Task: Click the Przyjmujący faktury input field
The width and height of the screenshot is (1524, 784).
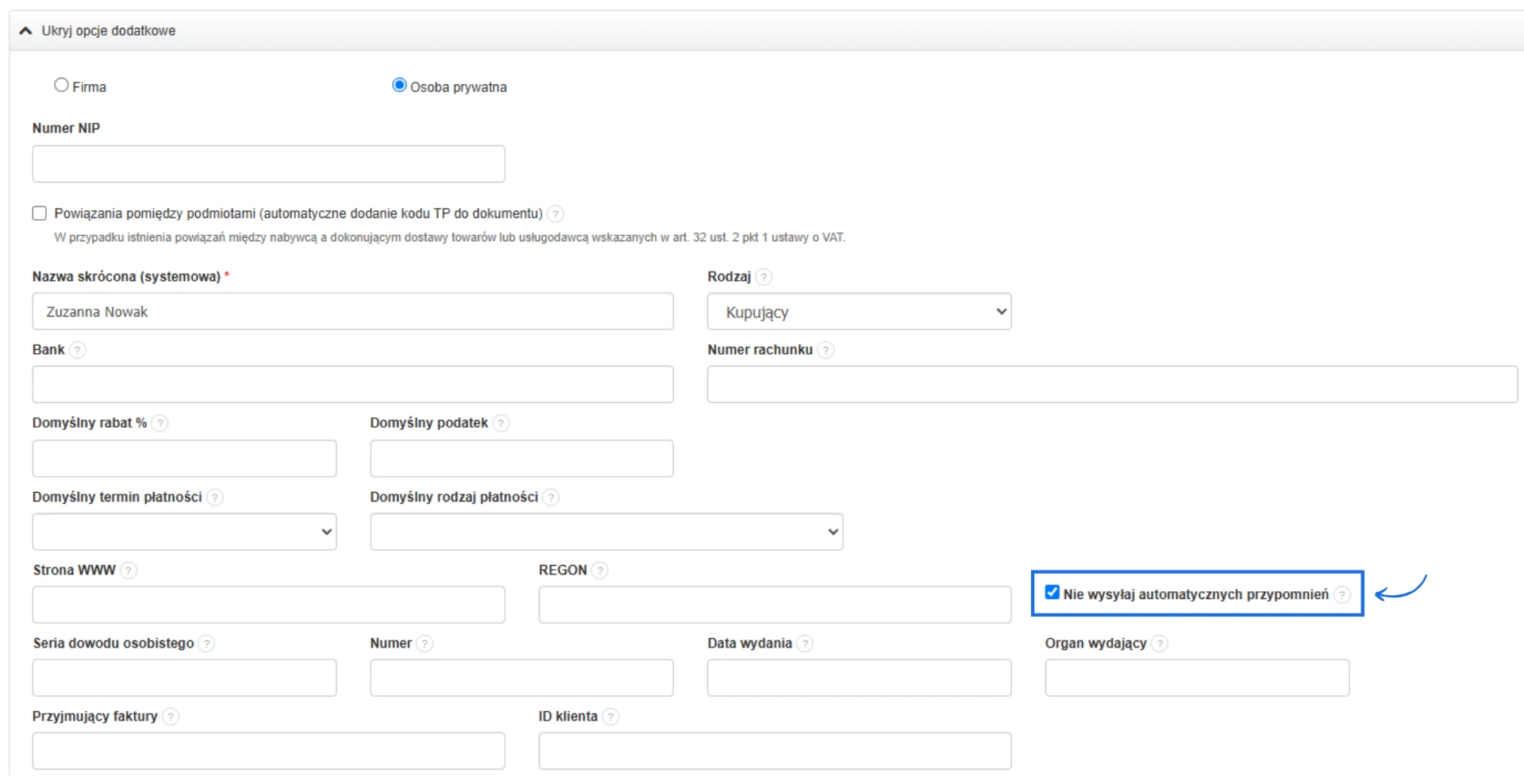Action: 268,751
